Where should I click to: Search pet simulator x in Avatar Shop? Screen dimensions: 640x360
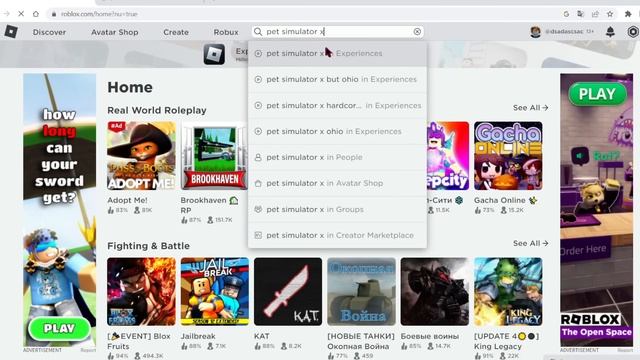(x=338, y=183)
